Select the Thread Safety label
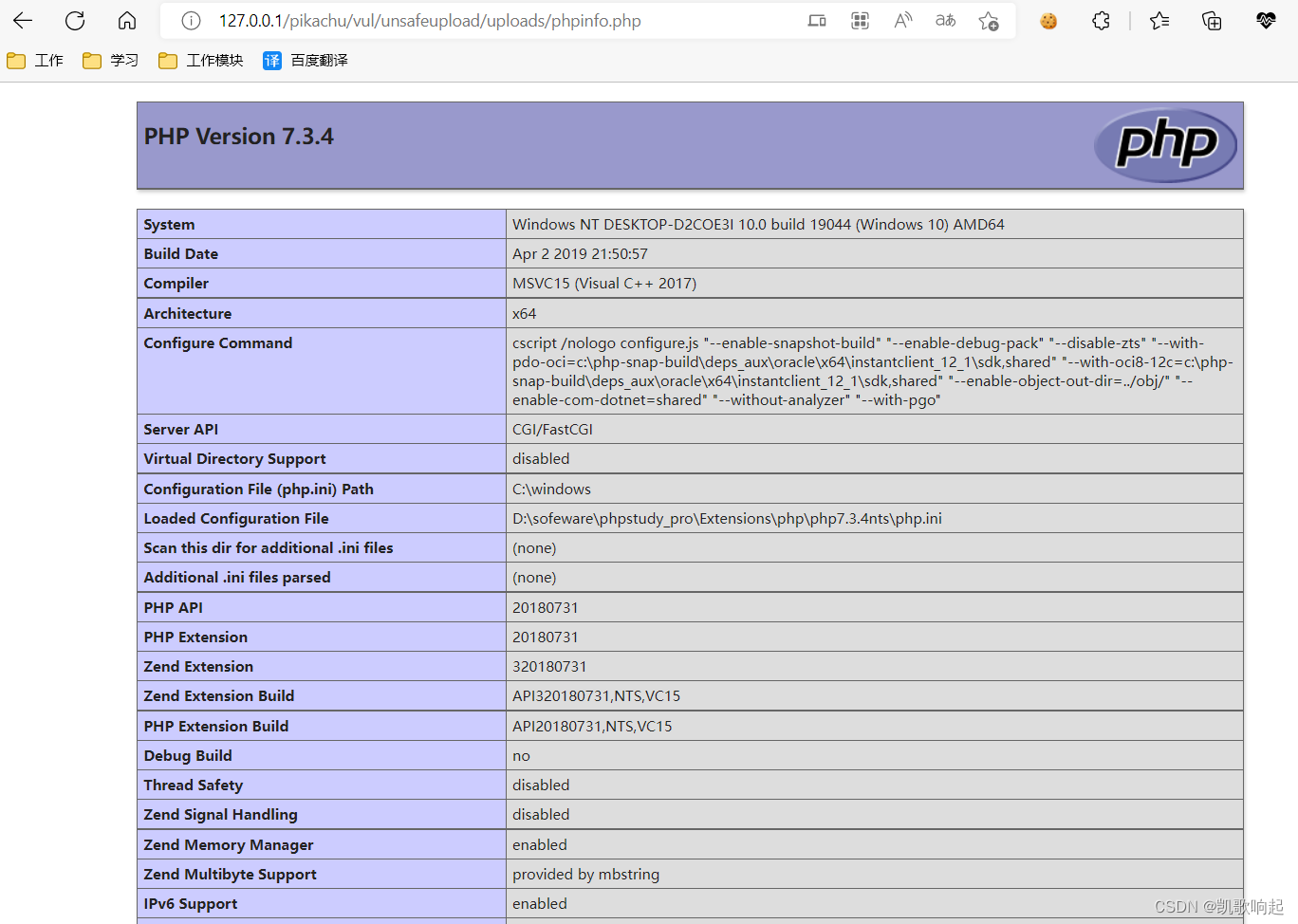 coord(194,785)
